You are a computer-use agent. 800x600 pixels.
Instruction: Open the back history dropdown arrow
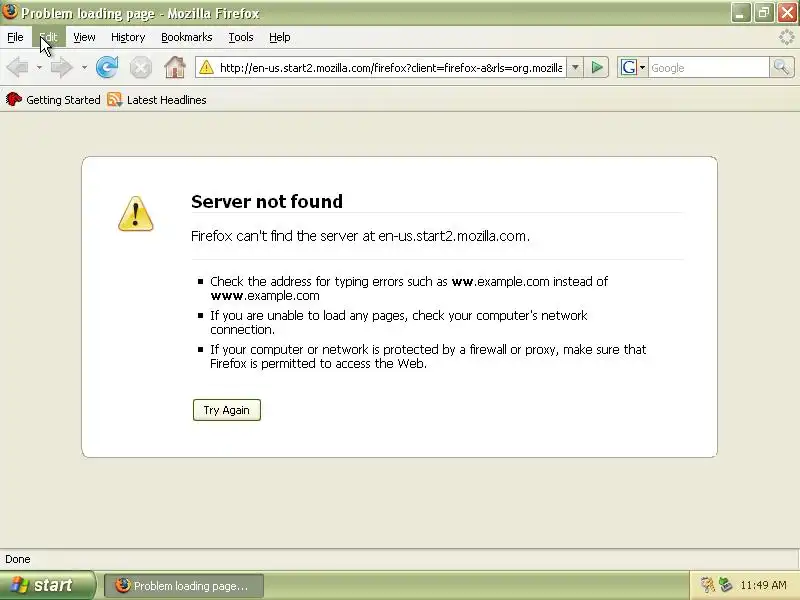39,67
